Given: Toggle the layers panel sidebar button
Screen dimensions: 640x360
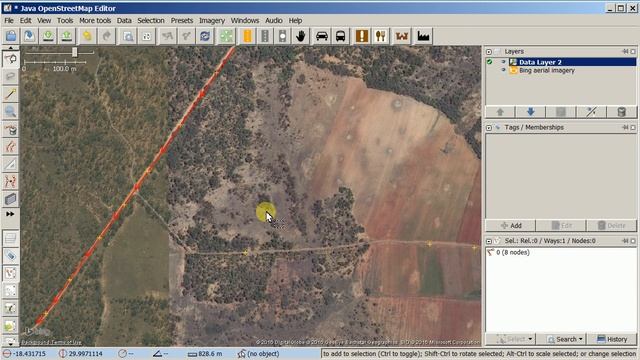Looking at the screenshot, I should (11, 238).
